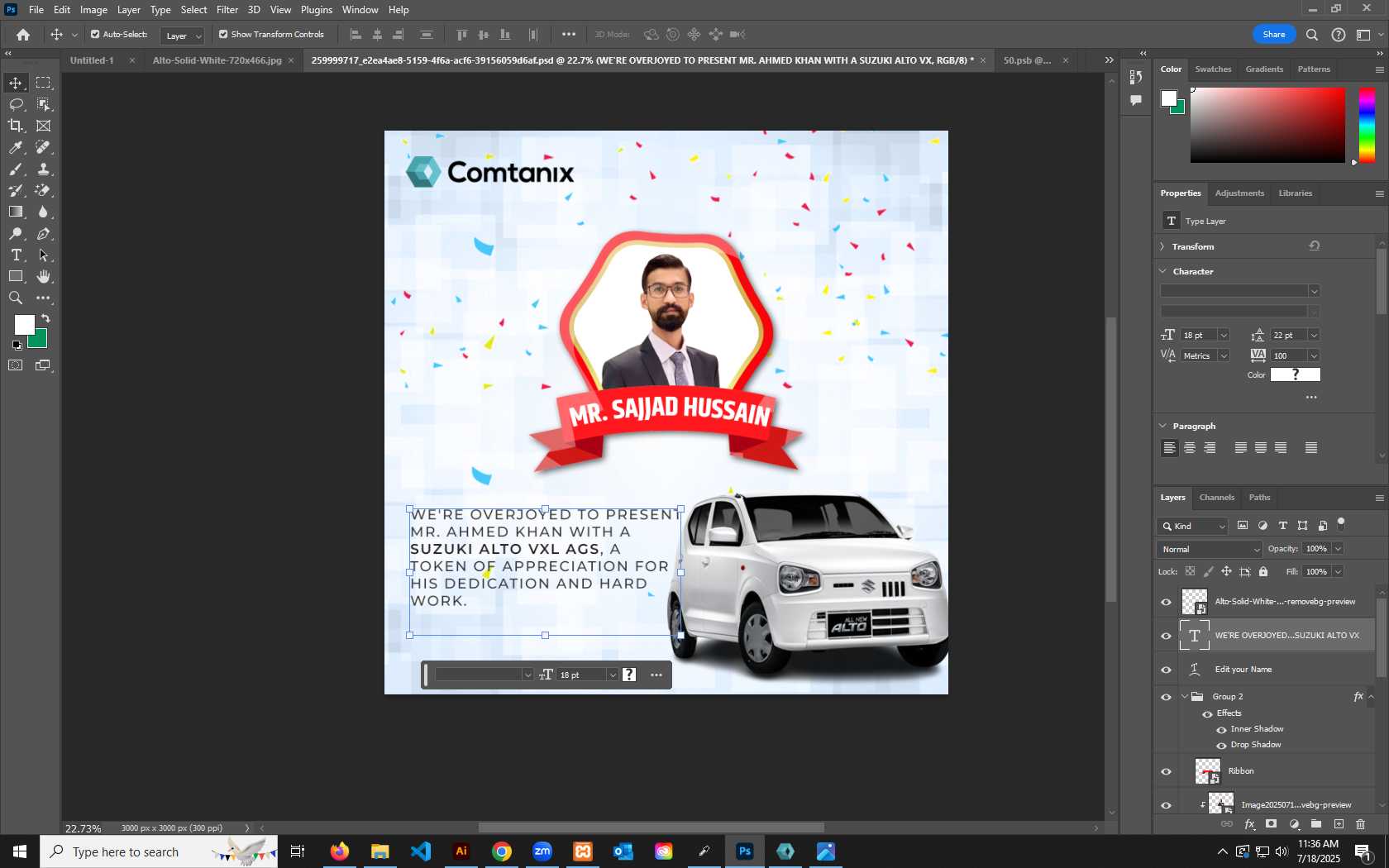
Task: Switch to the Channels tab
Action: click(1217, 498)
